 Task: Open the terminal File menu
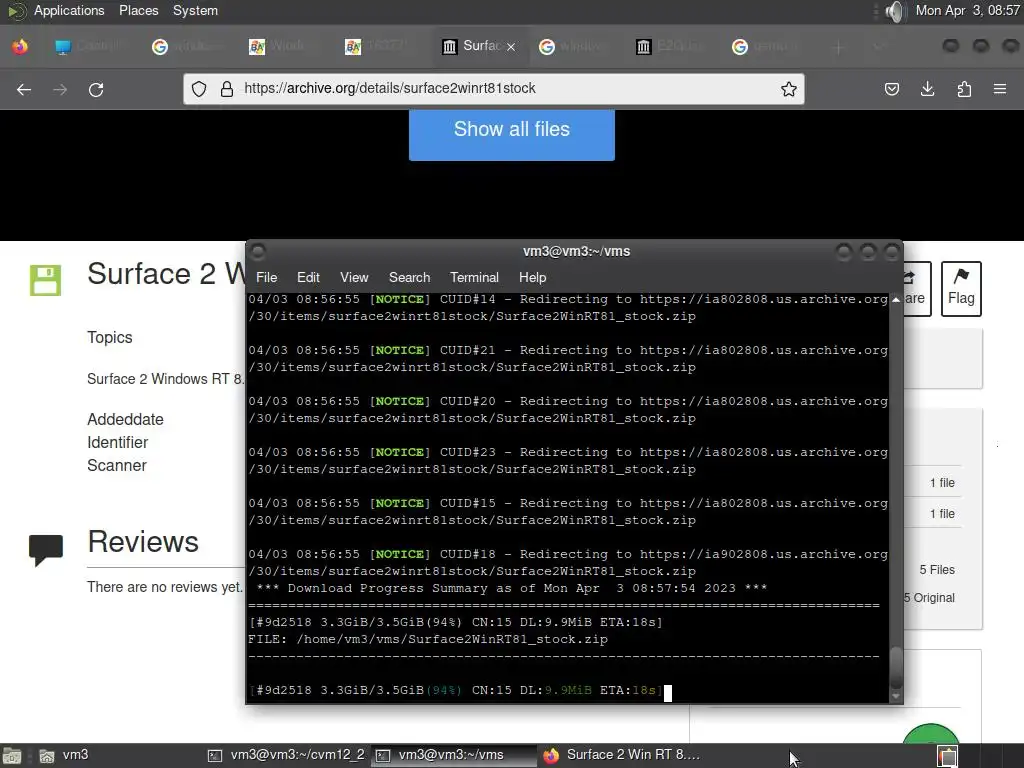click(266, 278)
